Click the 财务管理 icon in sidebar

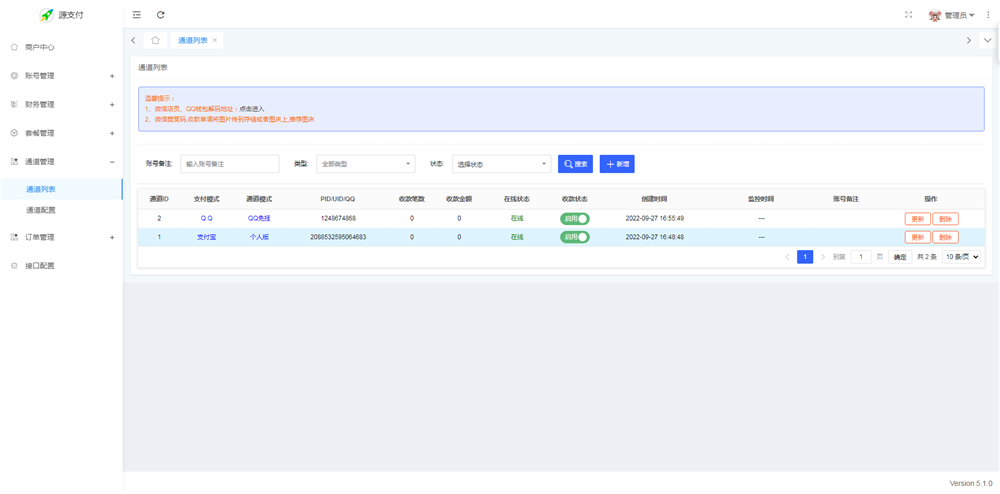[14, 105]
